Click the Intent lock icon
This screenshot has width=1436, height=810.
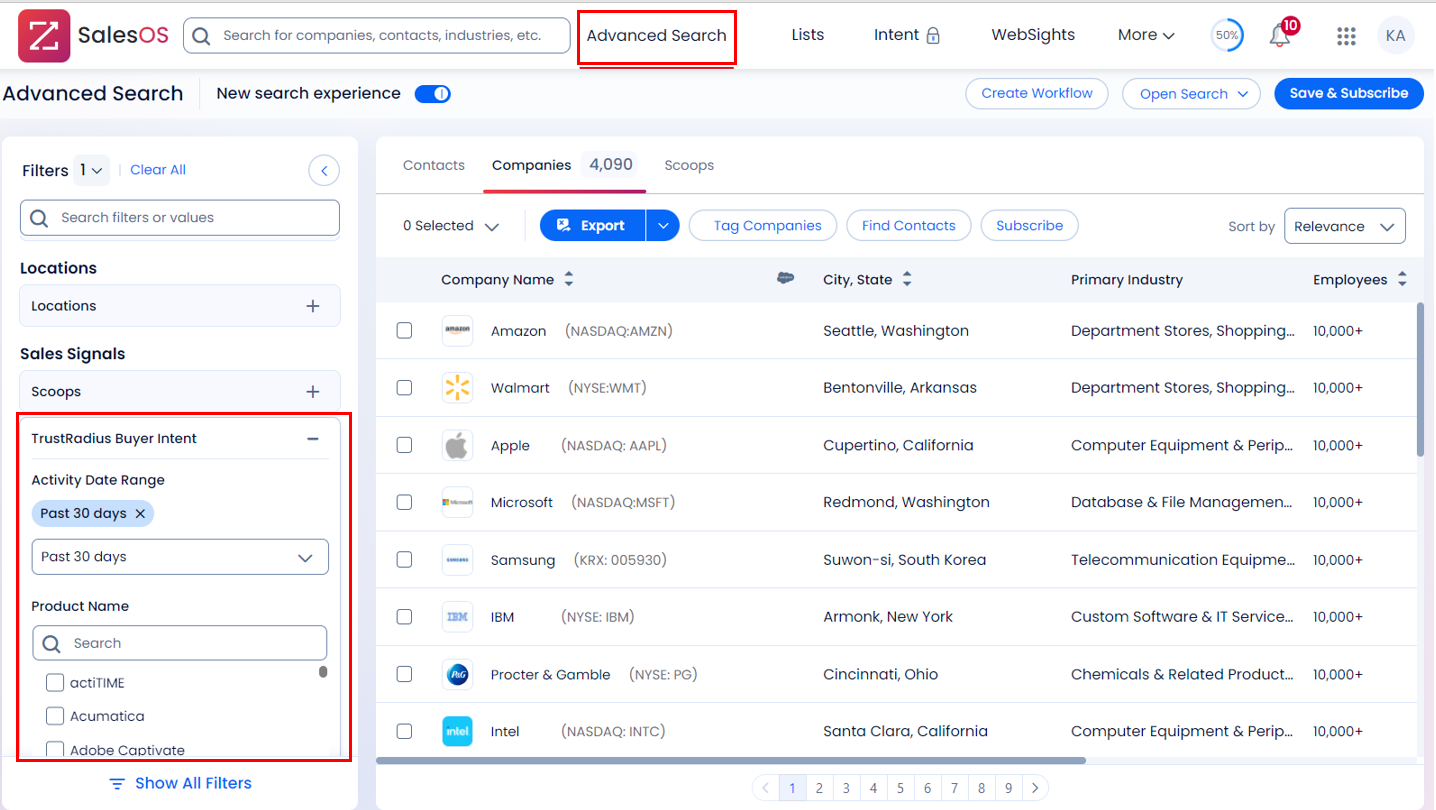coord(933,36)
